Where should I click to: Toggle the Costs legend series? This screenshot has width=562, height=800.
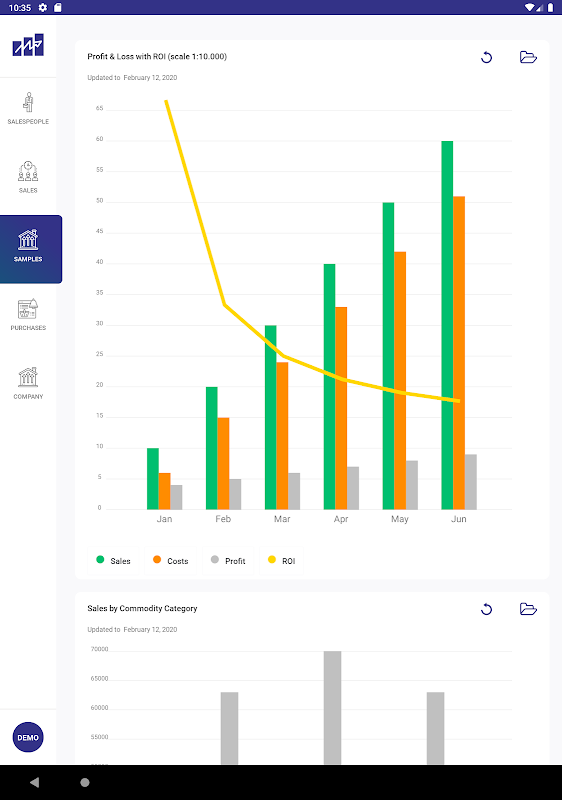(x=170, y=561)
